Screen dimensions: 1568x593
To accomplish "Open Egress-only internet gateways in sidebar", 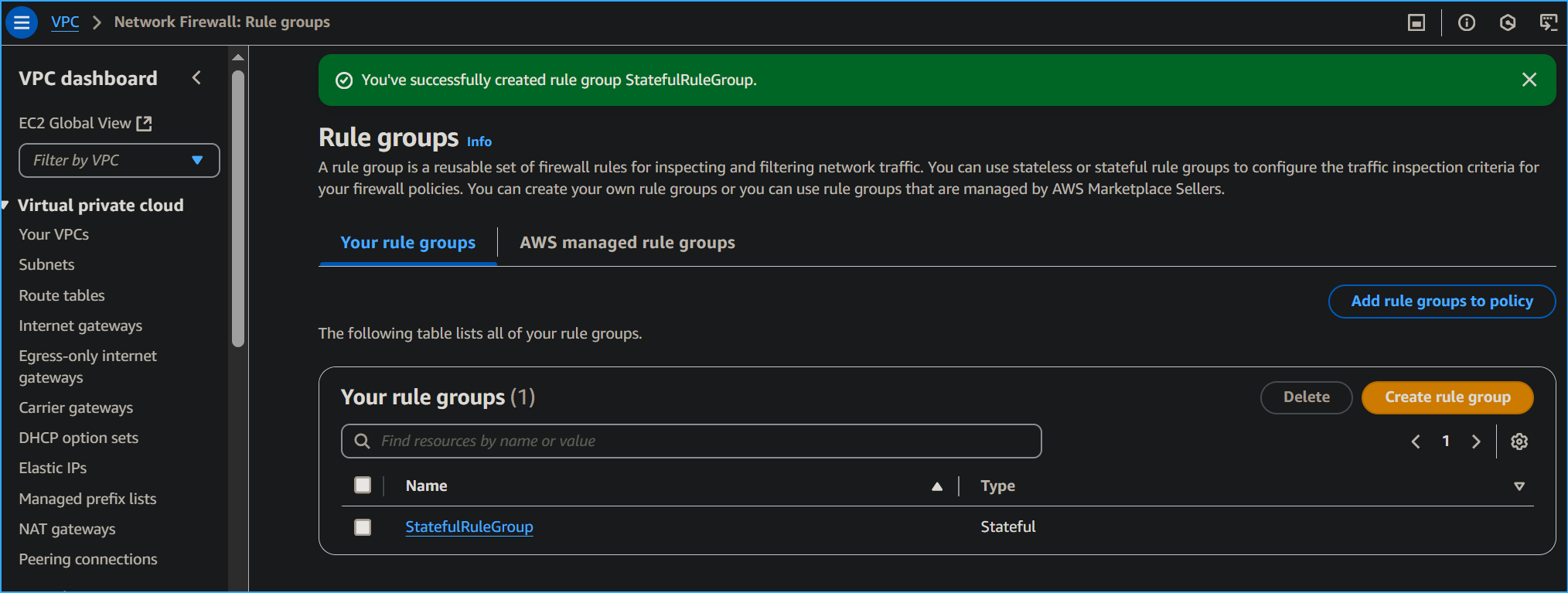I will pyautogui.click(x=87, y=366).
